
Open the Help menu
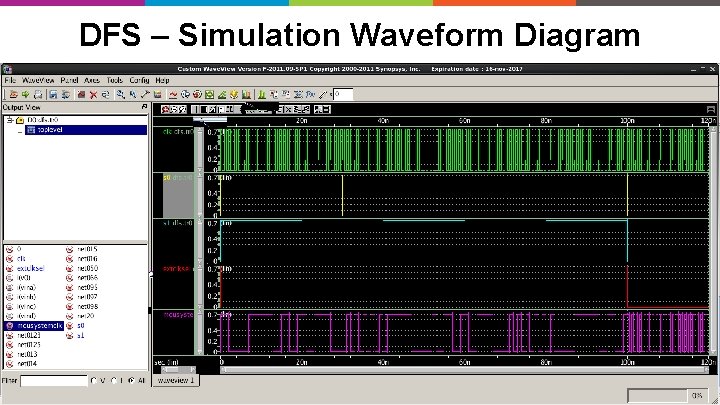pyautogui.click(x=162, y=80)
